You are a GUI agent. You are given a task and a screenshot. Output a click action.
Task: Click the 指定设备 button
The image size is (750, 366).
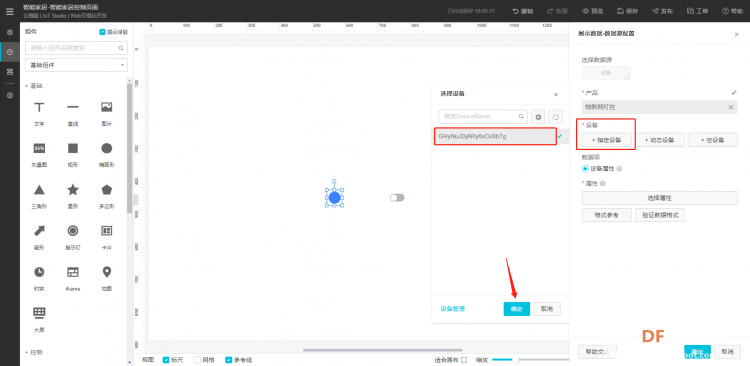(x=607, y=140)
